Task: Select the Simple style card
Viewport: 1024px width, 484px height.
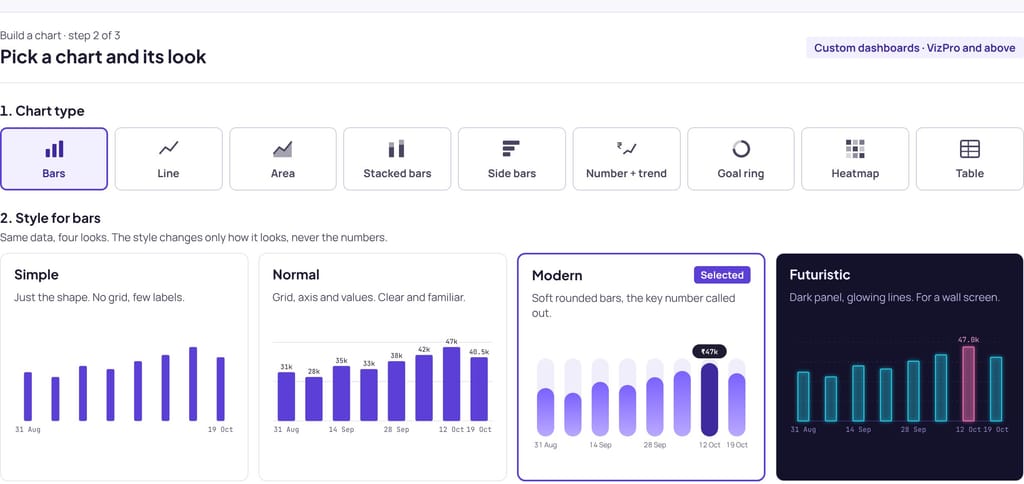Action: click(x=124, y=367)
